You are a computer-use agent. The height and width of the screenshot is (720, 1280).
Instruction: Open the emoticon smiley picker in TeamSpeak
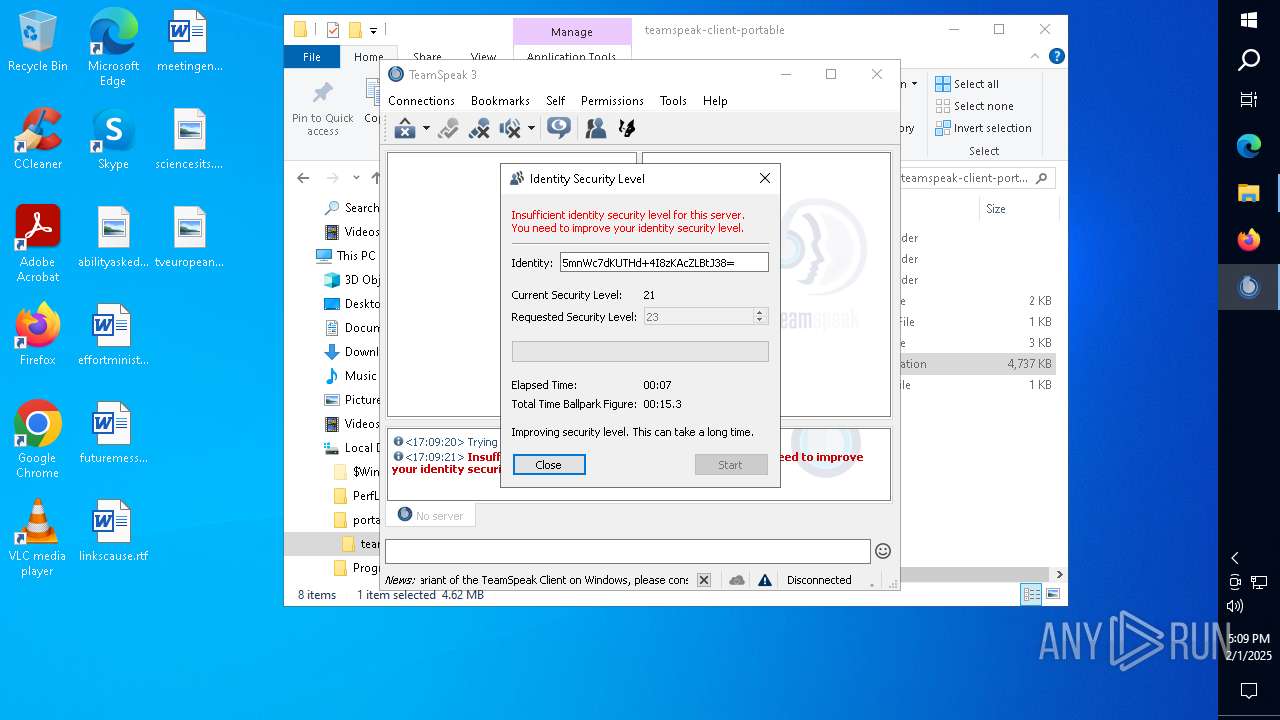(883, 551)
